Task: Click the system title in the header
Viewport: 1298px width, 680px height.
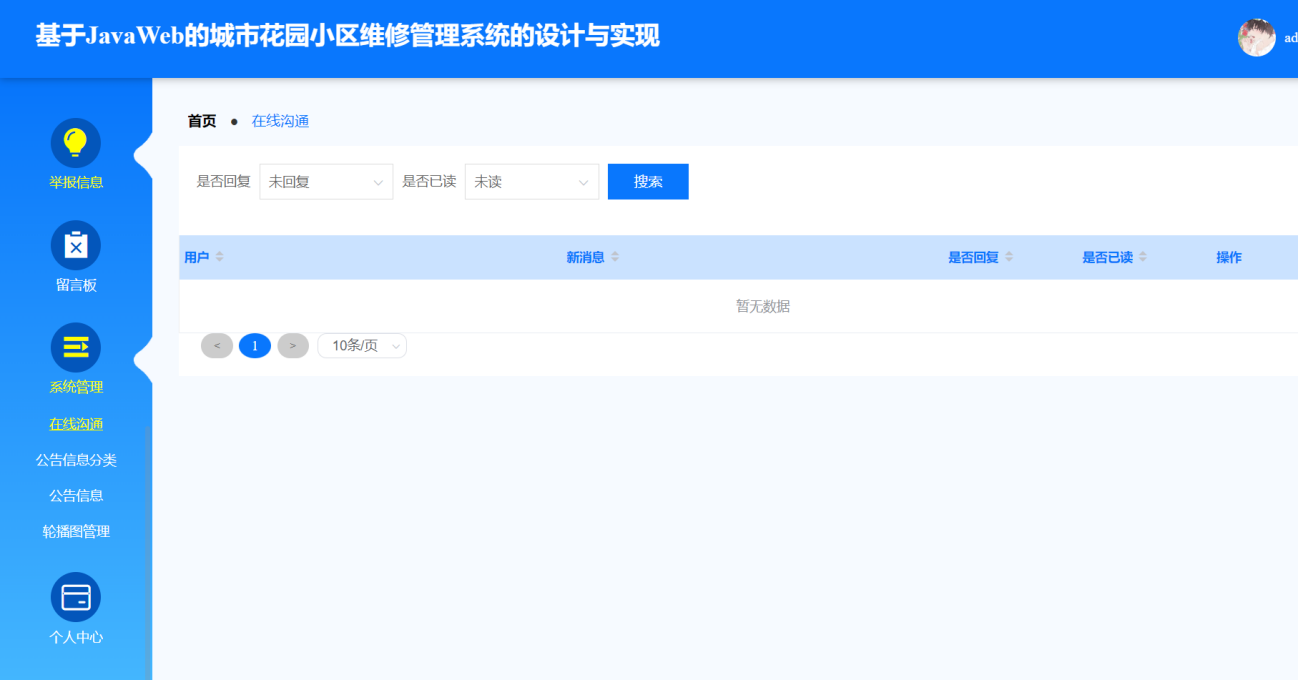Action: pos(347,36)
